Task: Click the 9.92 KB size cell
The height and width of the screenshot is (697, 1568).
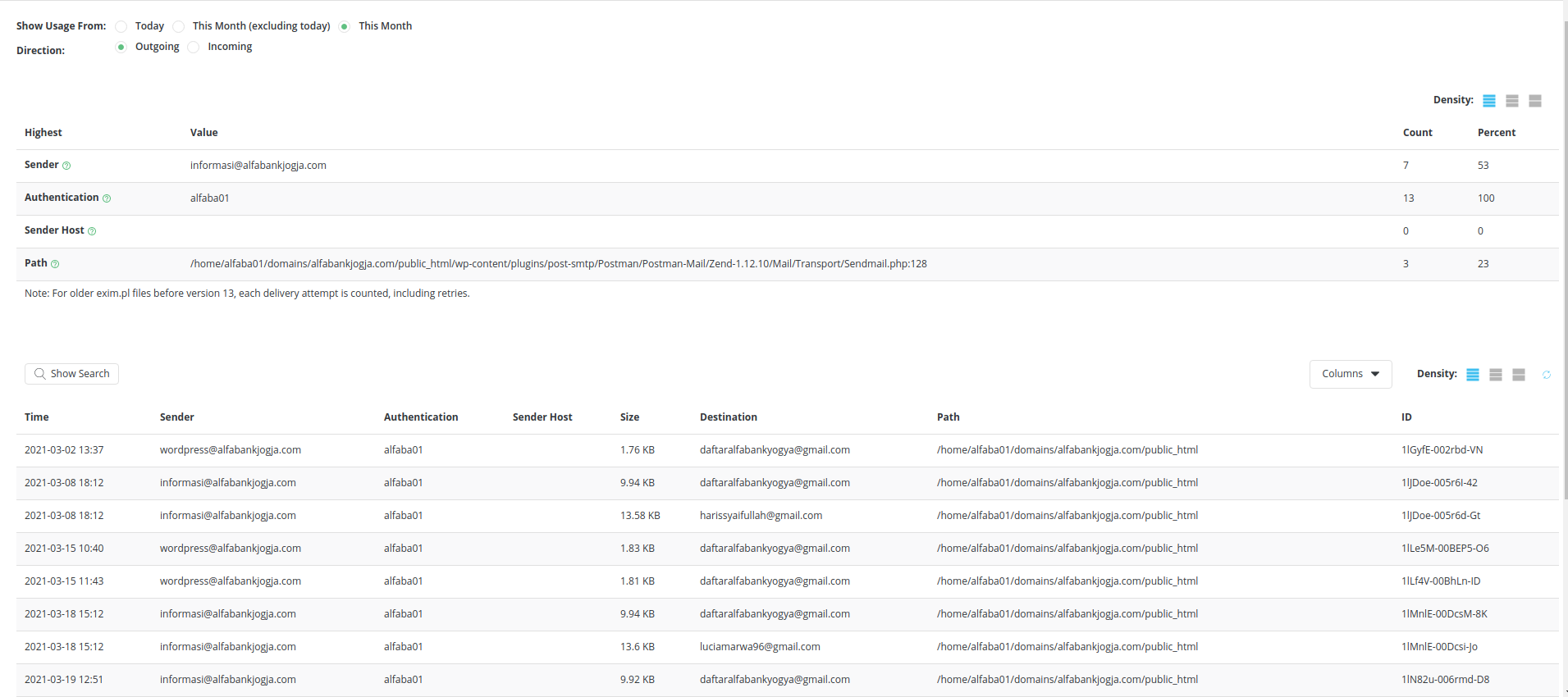Action: [638, 680]
